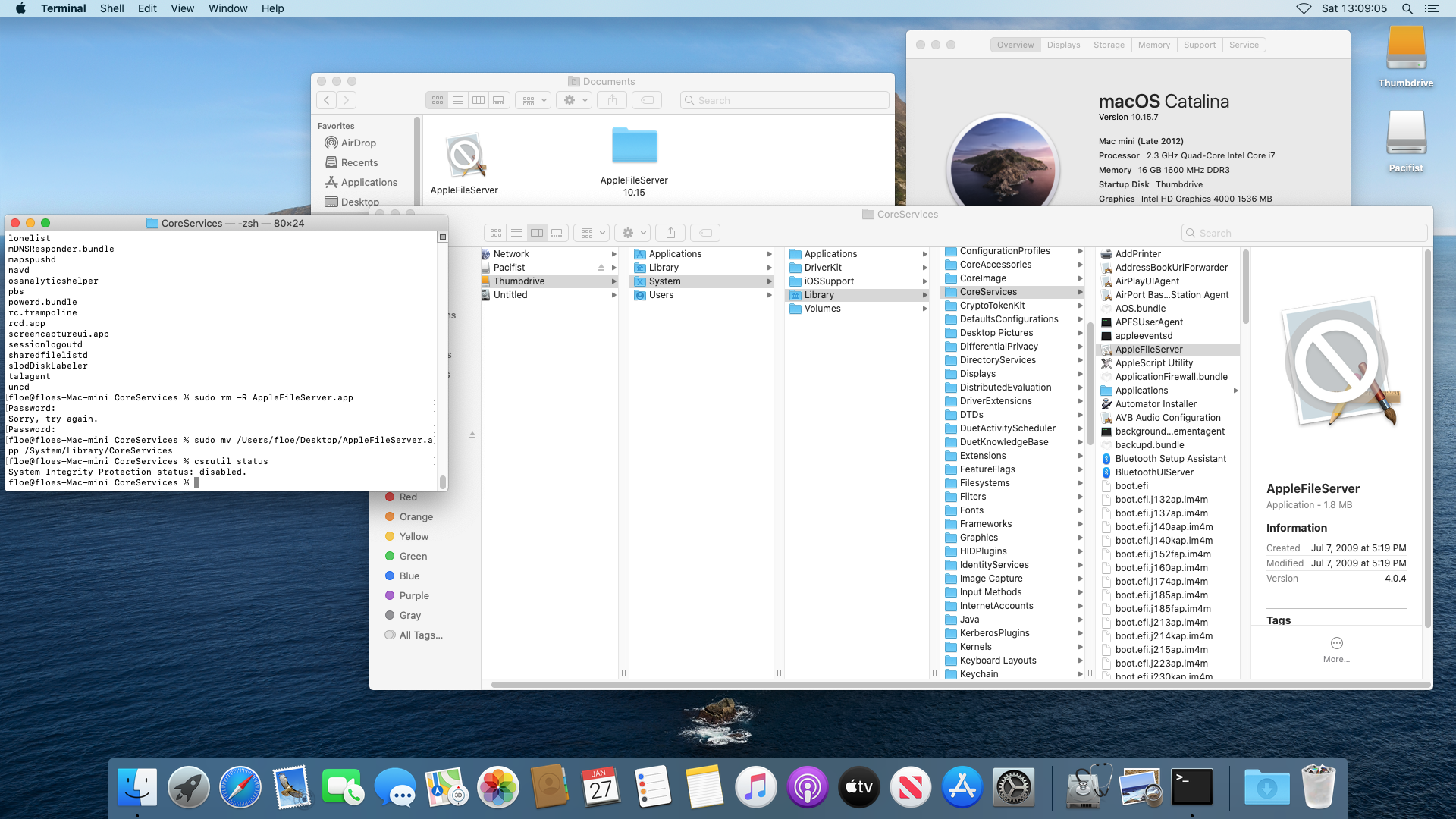Screen dimensions: 1456x819
Task: Switch to Storage tab in About This Mac
Action: click(x=1109, y=45)
